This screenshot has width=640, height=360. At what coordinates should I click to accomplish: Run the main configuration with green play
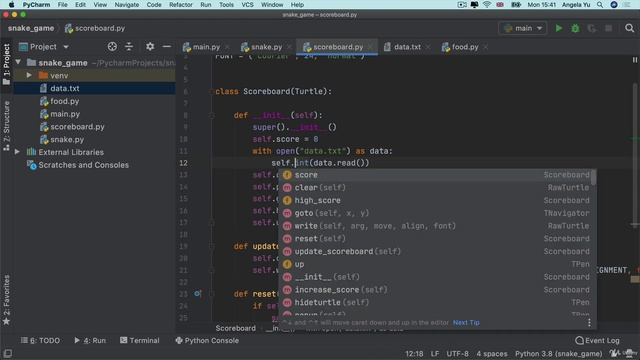tap(559, 28)
